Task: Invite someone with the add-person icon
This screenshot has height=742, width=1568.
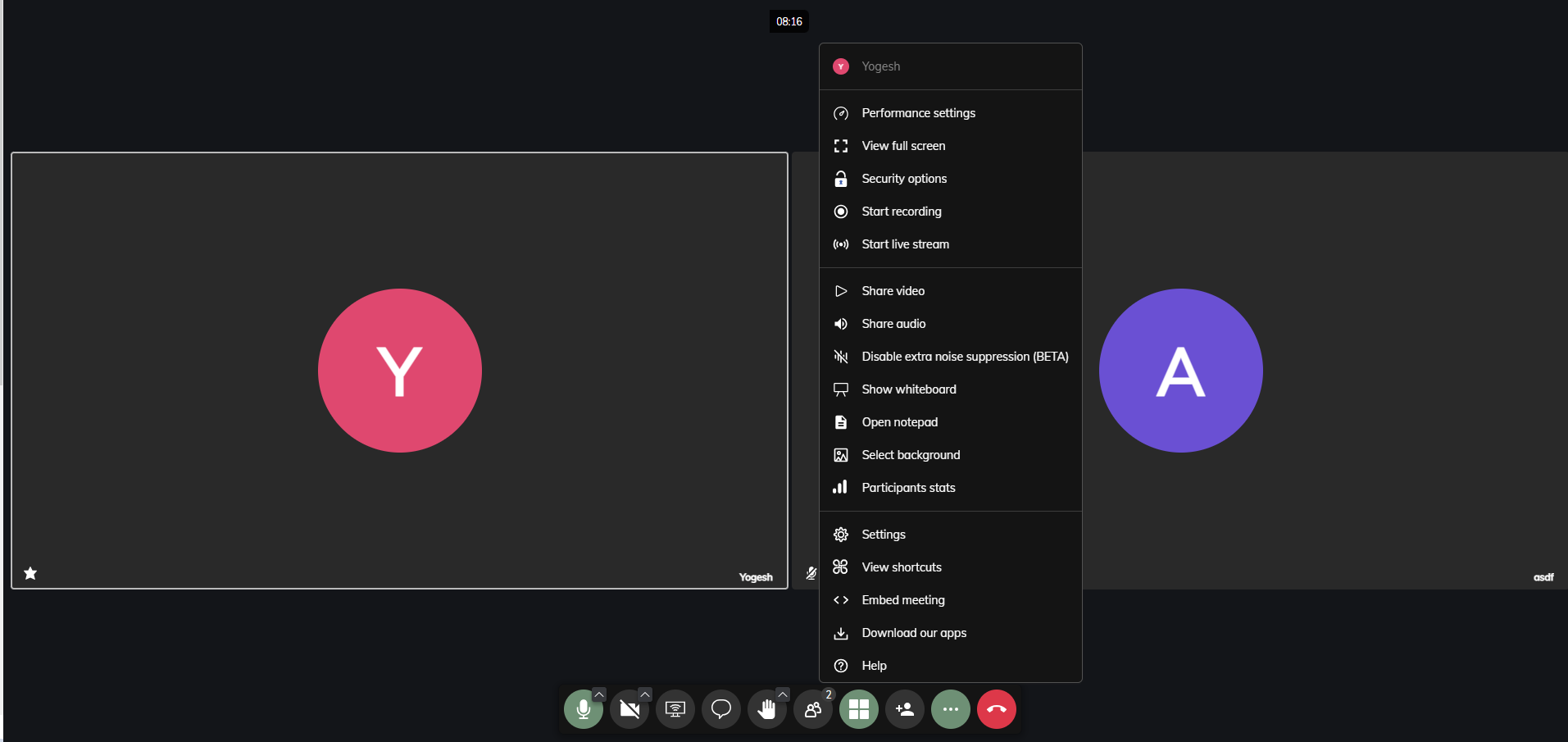Action: point(904,708)
